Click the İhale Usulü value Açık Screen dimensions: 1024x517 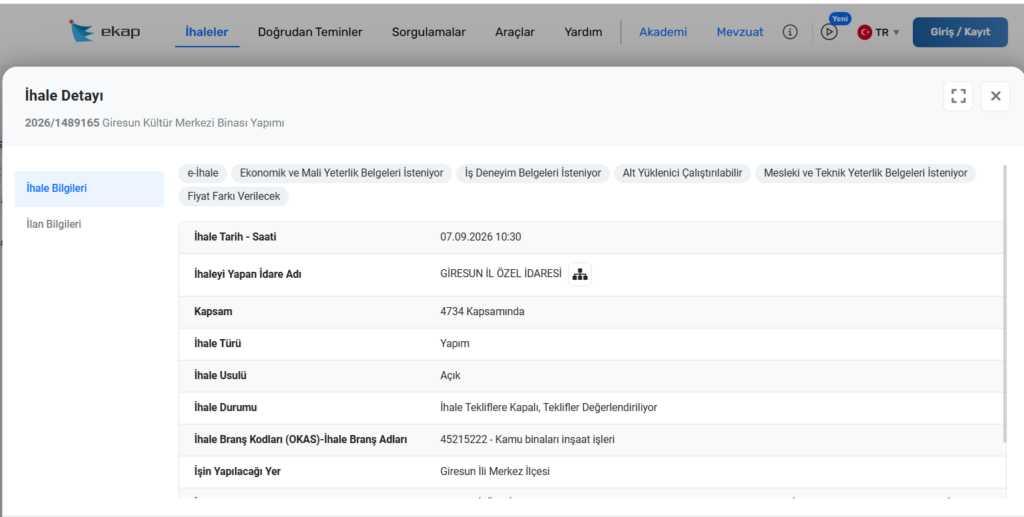[450, 375]
